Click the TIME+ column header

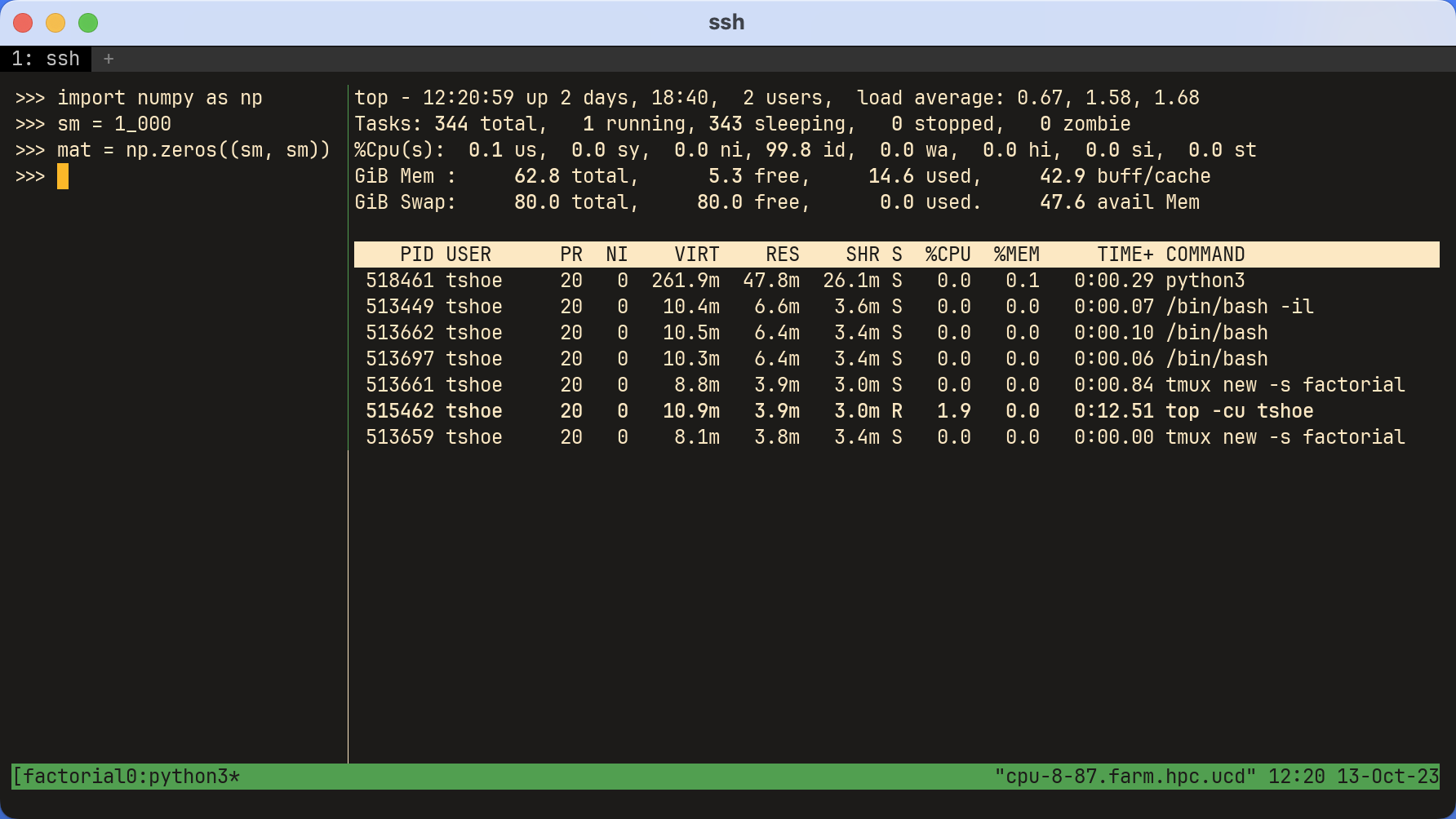coord(1125,255)
